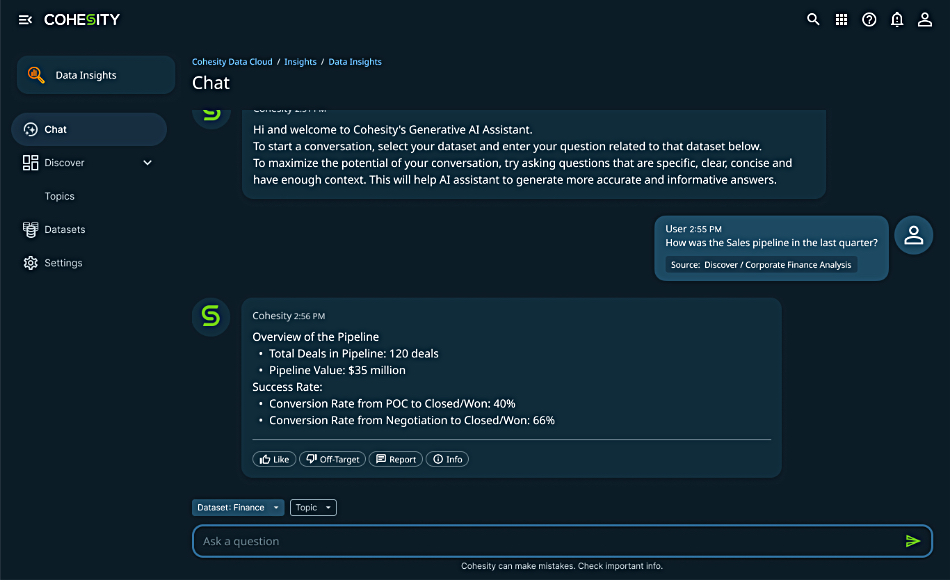Click 'Conversion Rate from Negotiation to Closed/Won: 66%'
Image resolution: width=950 pixels, height=585 pixels.
[x=412, y=420]
